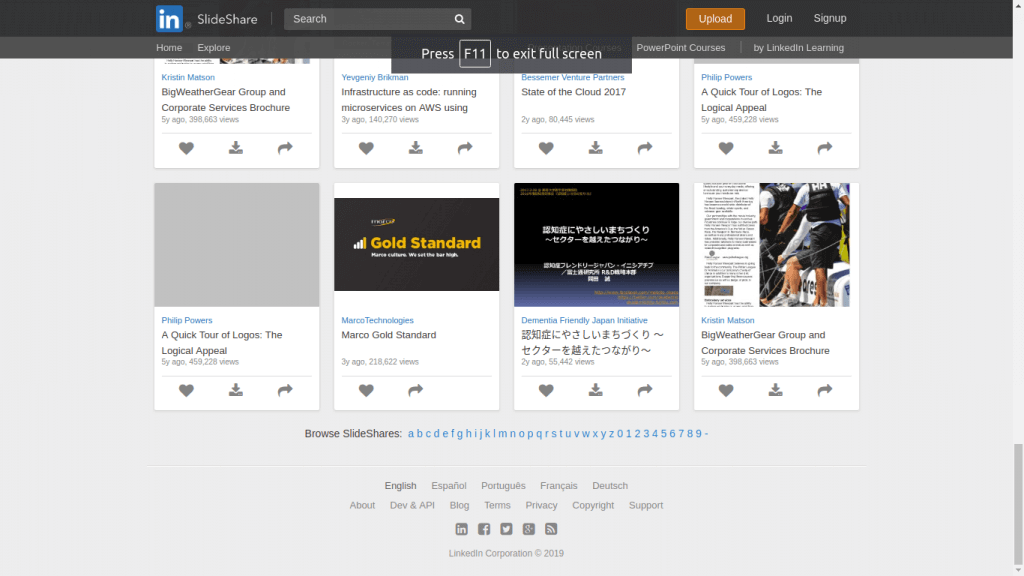Viewport: 1024px width, 576px height.
Task: Like the Marco Gold Standard slideshow
Action: (366, 391)
